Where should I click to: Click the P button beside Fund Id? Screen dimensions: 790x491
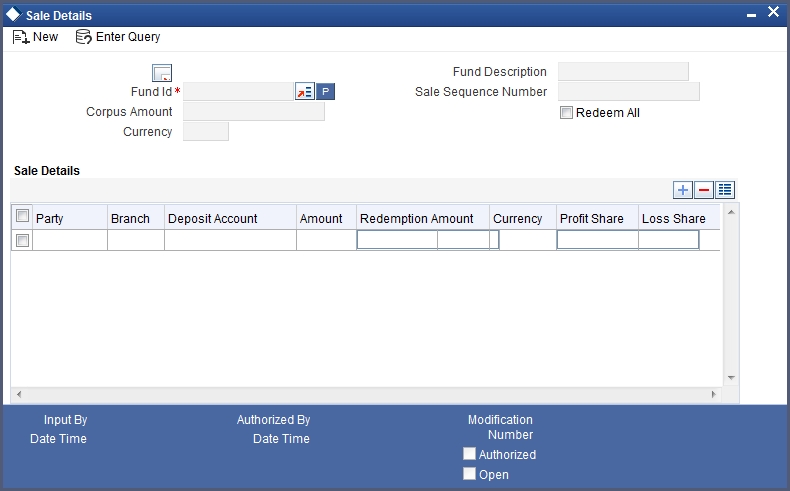pyautogui.click(x=325, y=92)
